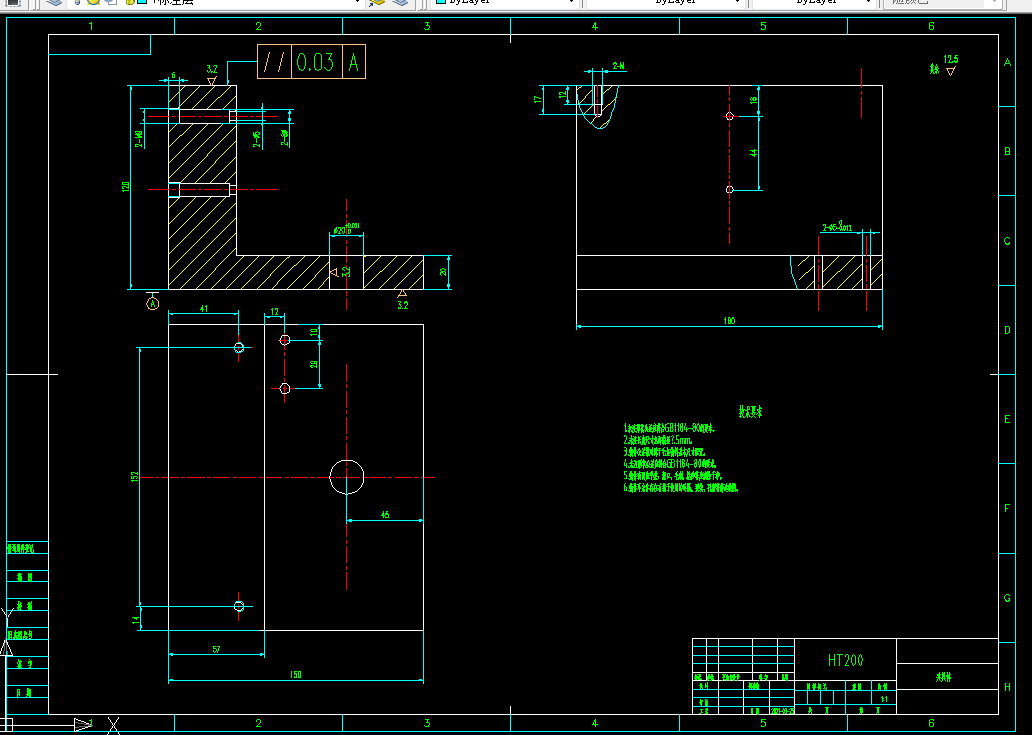Select the 其余 text beside the 12.5 roughness symbol
The height and width of the screenshot is (735, 1032).
coord(935,69)
